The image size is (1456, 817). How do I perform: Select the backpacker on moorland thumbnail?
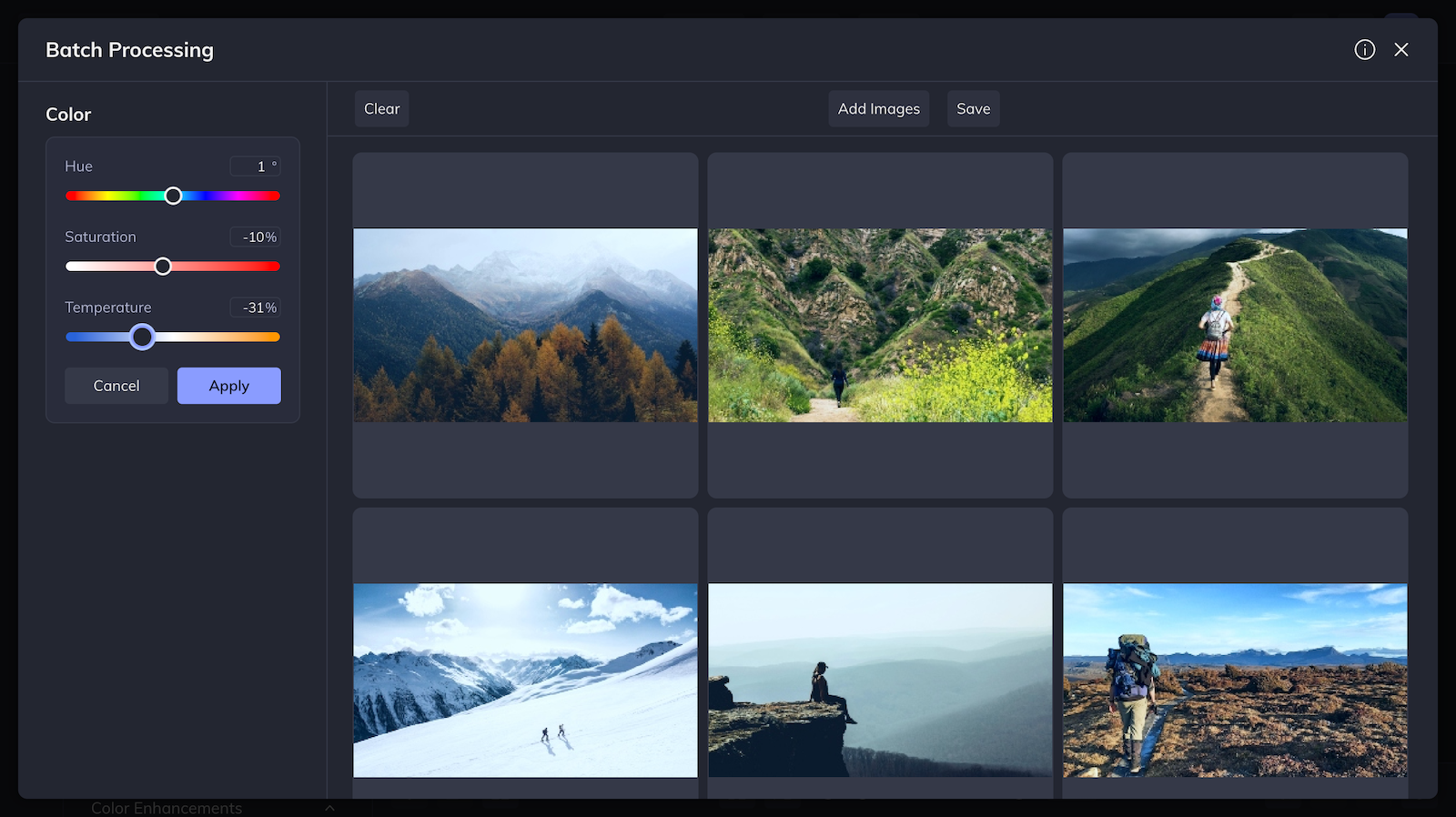tap(1236, 681)
